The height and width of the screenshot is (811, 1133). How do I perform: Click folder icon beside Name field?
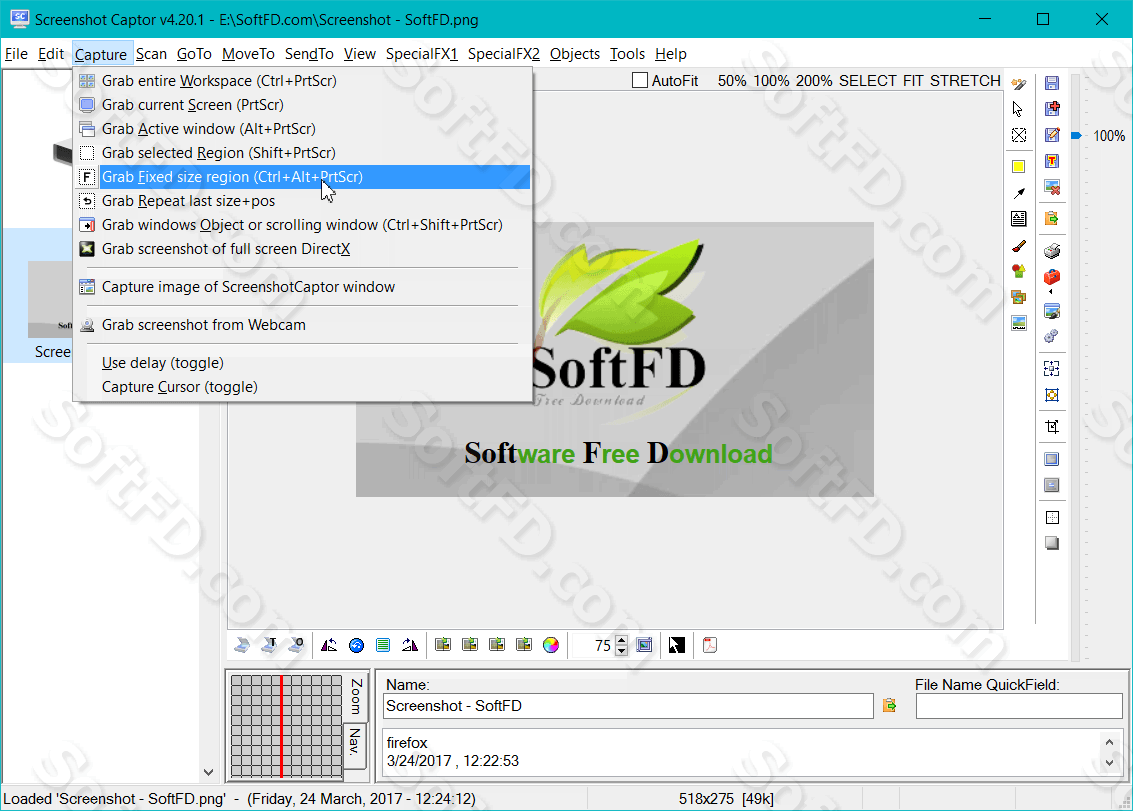tap(889, 705)
